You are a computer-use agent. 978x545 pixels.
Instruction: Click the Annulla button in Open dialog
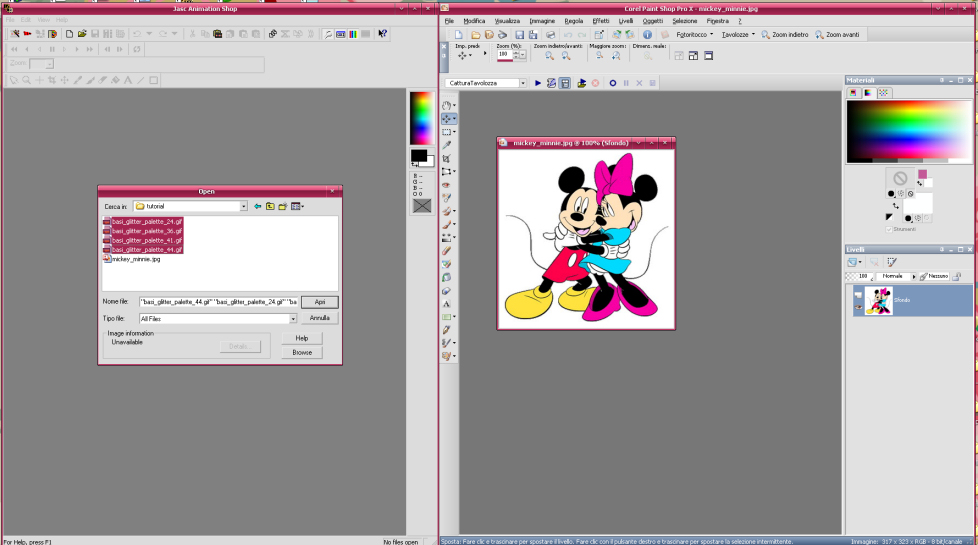coord(319,318)
